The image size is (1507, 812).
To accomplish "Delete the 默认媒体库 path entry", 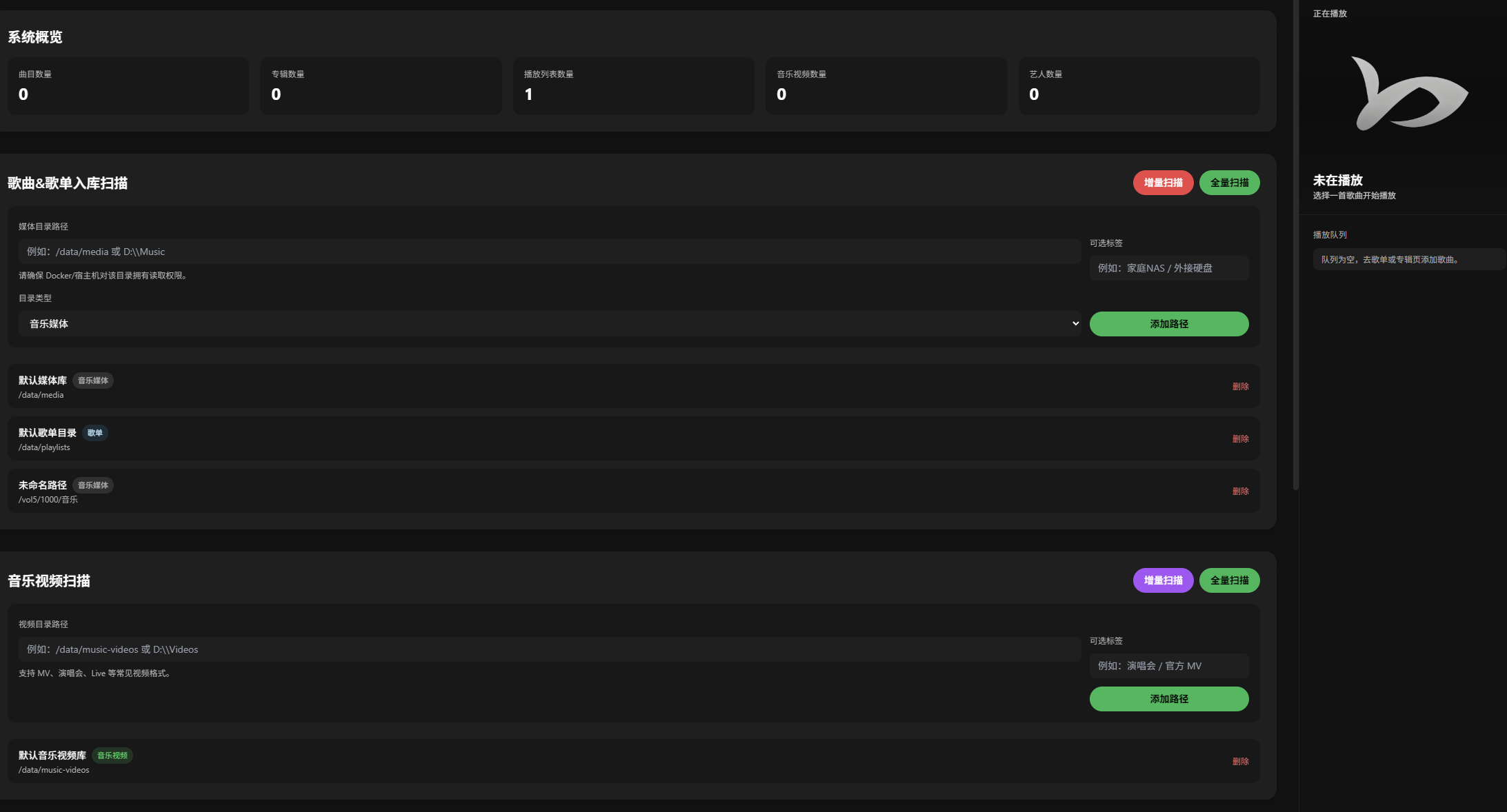I will (1240, 387).
